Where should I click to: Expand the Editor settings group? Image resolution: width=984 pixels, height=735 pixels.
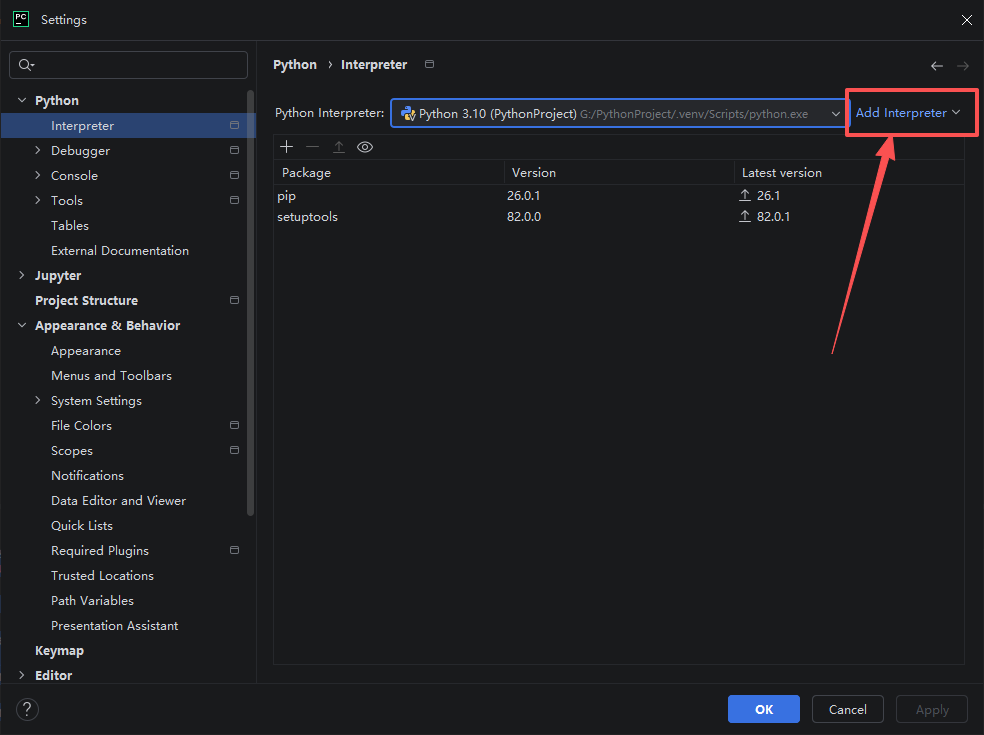coord(22,675)
